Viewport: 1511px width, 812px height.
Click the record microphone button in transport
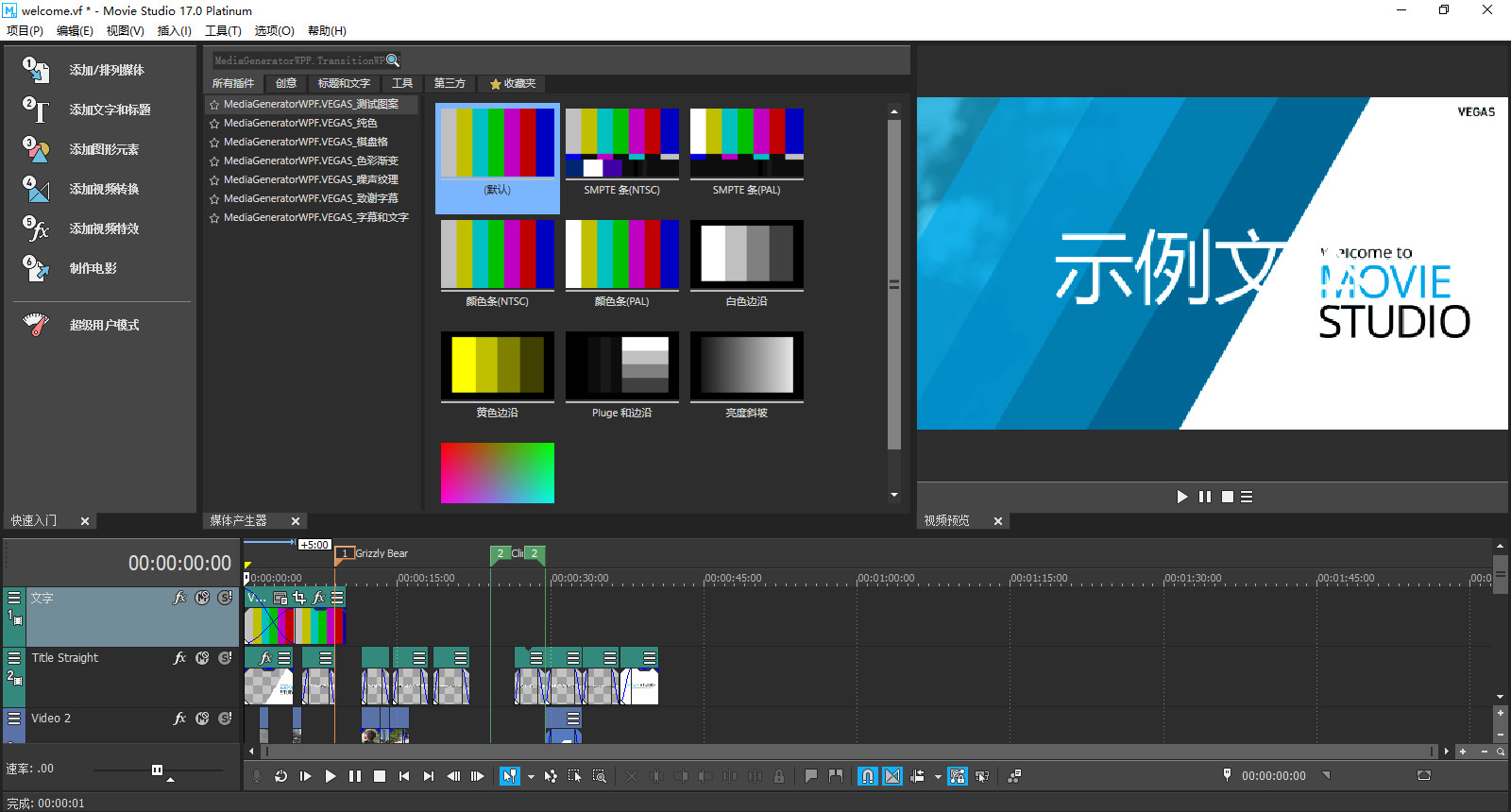point(257,776)
